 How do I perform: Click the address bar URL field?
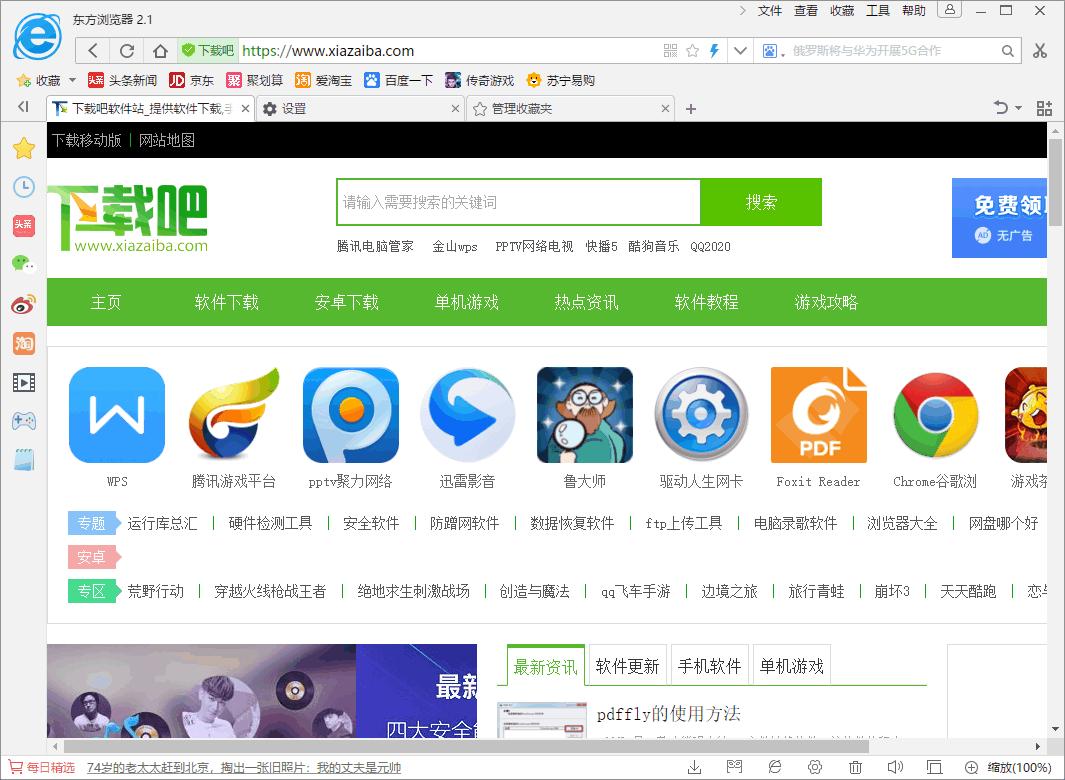tap(448, 51)
